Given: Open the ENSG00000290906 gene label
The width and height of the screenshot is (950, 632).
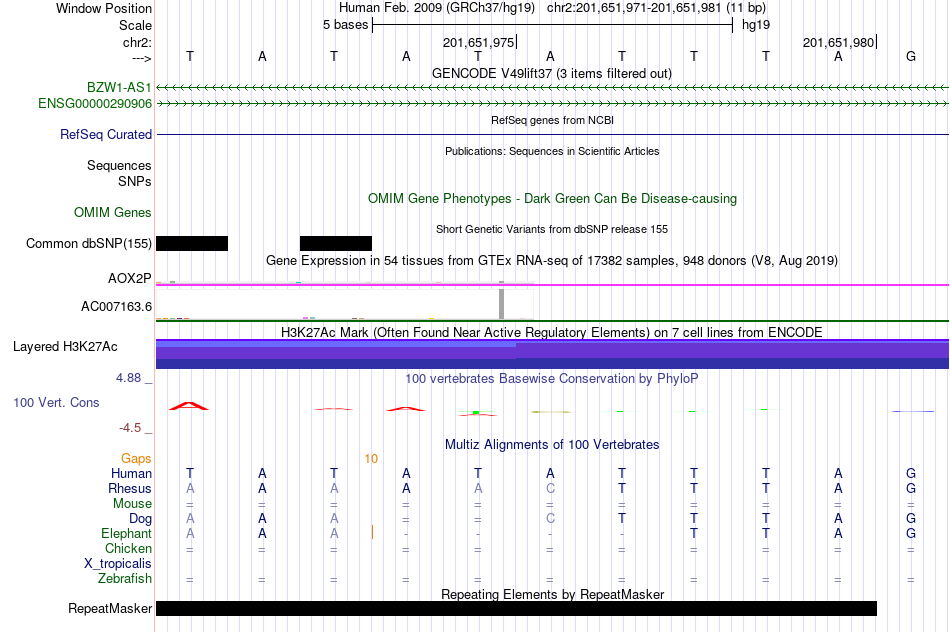Looking at the screenshot, I should coord(95,104).
